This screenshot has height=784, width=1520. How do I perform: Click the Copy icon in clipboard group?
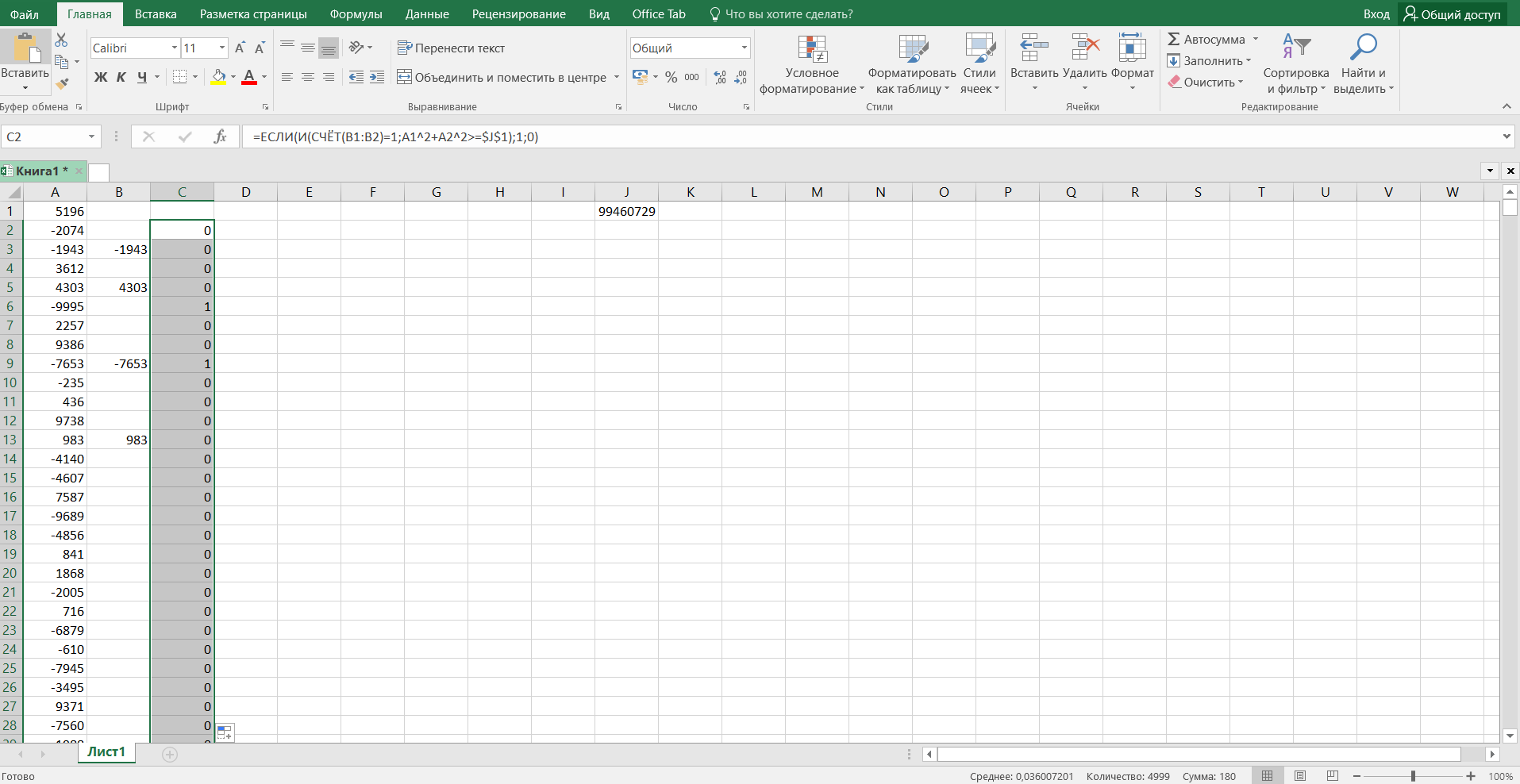62,61
